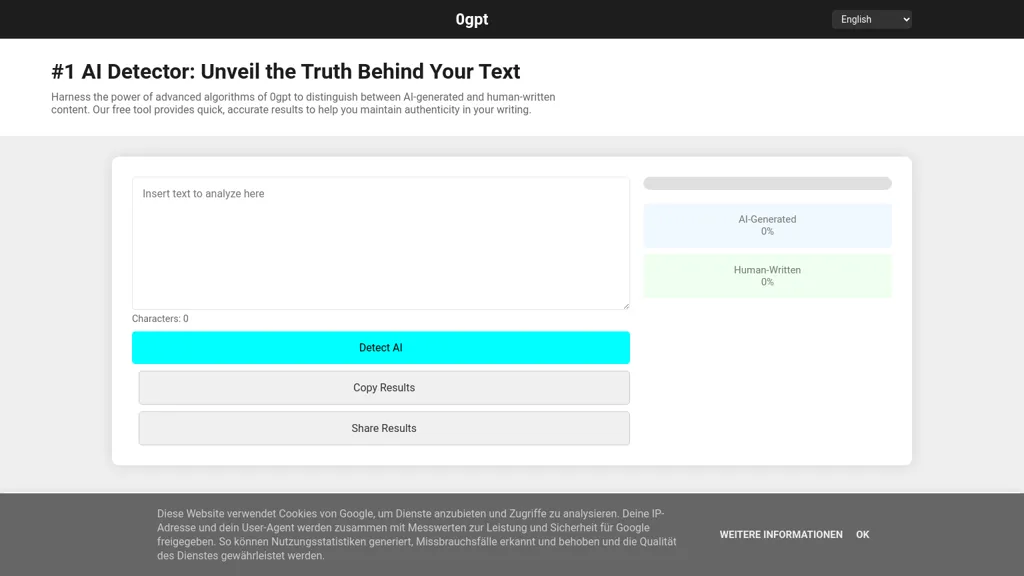
Task: Click the 0% value under Human-Written
Action: click(767, 282)
